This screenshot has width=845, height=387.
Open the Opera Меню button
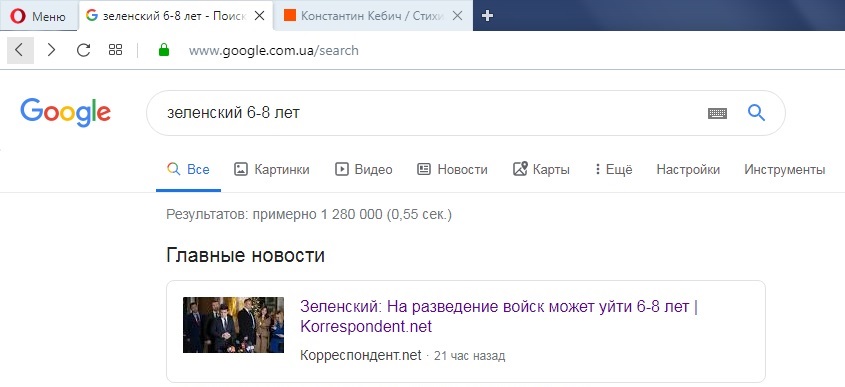pos(38,16)
